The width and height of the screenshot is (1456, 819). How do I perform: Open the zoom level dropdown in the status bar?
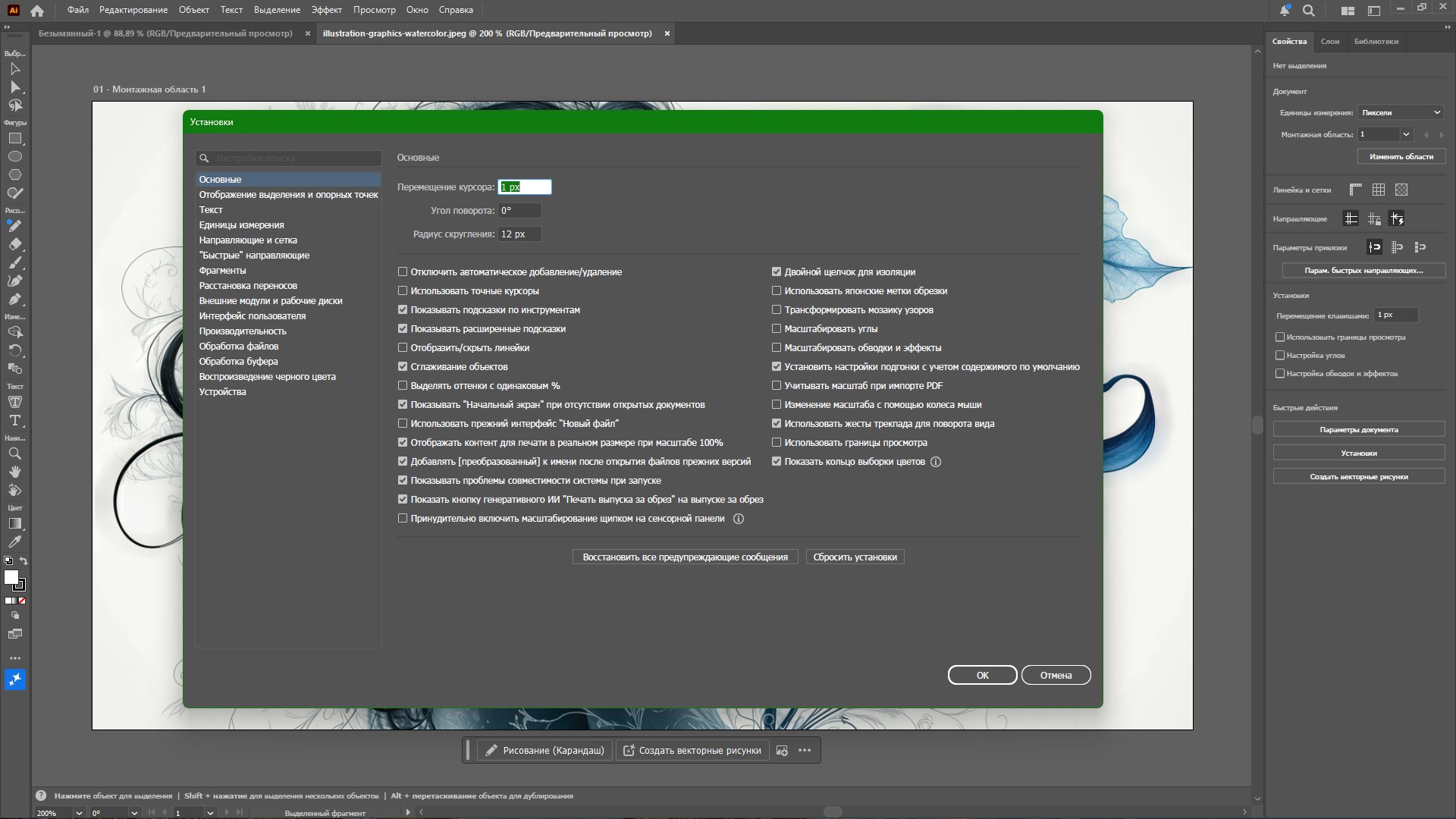pos(78,813)
